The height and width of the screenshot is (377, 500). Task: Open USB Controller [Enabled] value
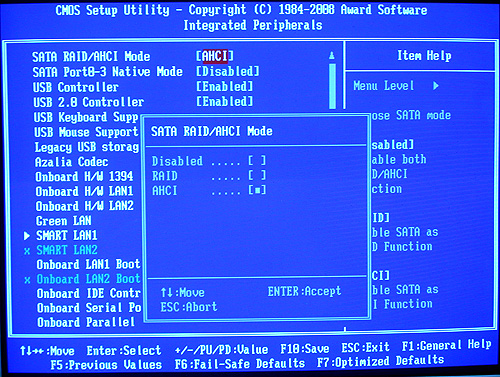coord(224,86)
